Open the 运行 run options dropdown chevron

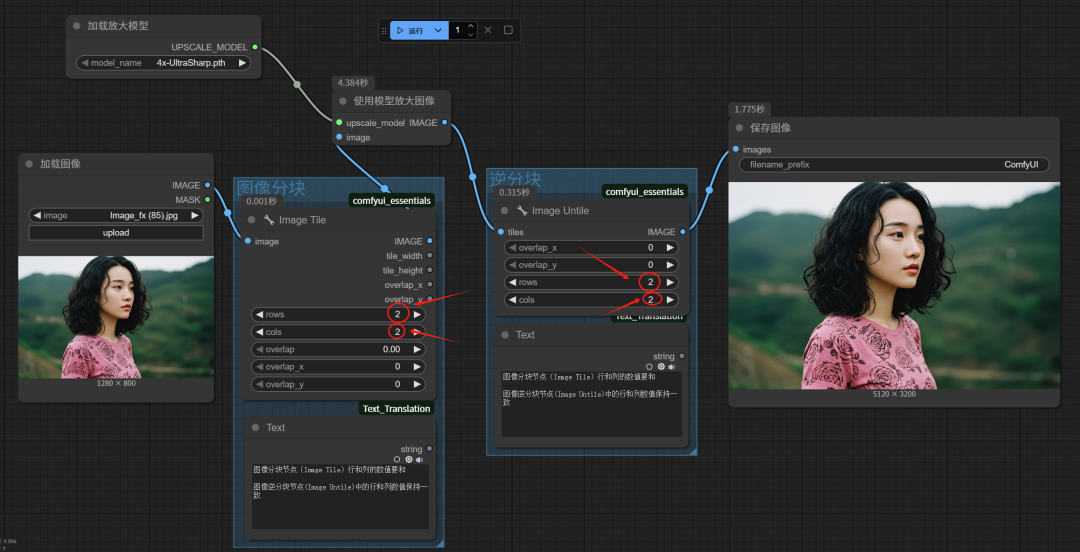[438, 30]
